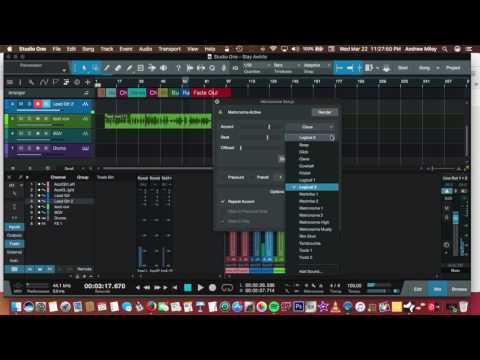
Task: Toggle the Loop button in transport
Action: (x=227, y=287)
